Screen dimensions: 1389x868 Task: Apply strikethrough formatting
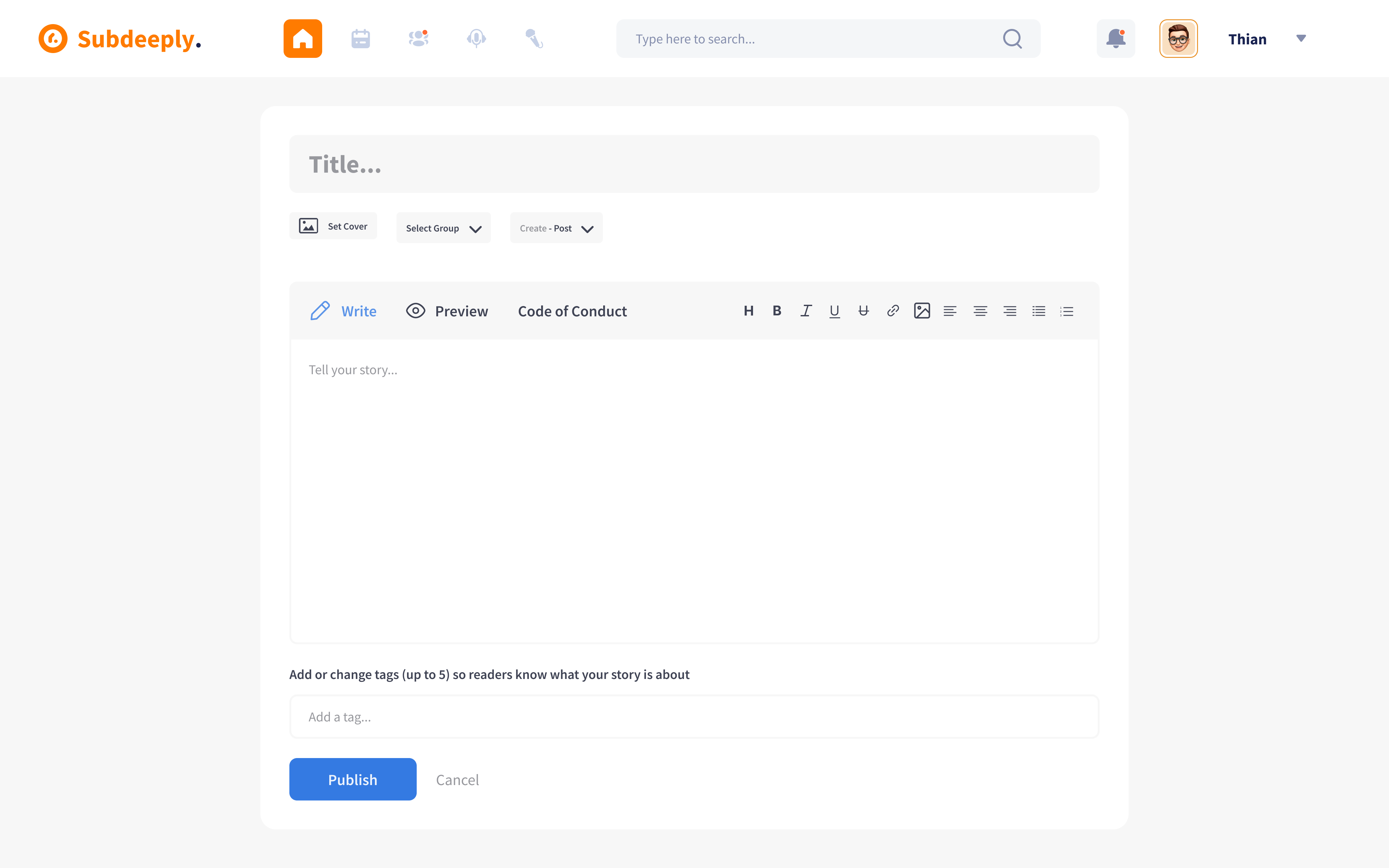(x=863, y=311)
